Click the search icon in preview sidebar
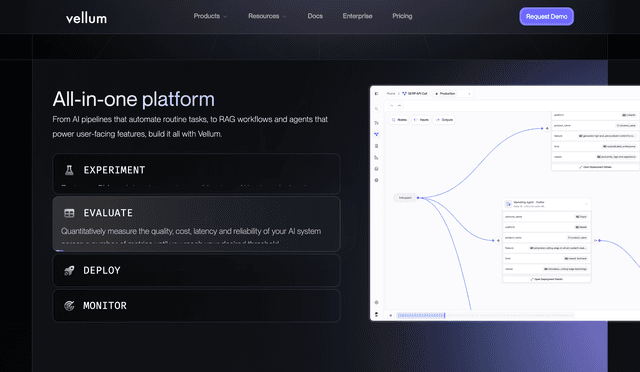Viewport: 640px width, 372px height. pyautogui.click(x=376, y=109)
